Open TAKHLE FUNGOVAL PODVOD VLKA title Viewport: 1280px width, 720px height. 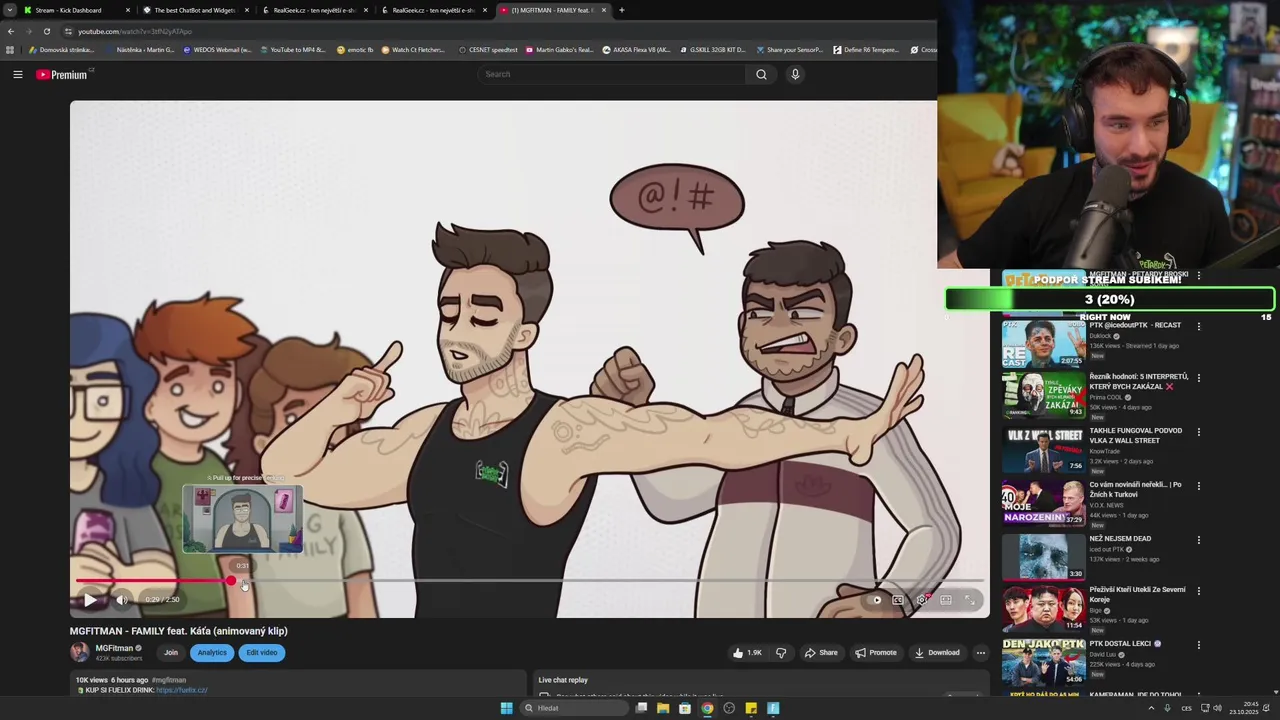(1135, 435)
